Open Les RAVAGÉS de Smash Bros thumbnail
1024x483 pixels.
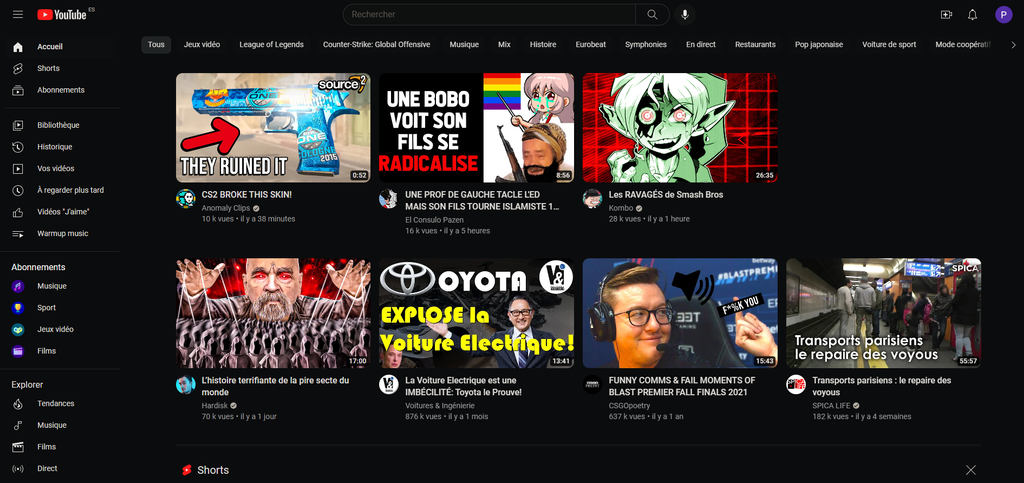click(x=680, y=128)
